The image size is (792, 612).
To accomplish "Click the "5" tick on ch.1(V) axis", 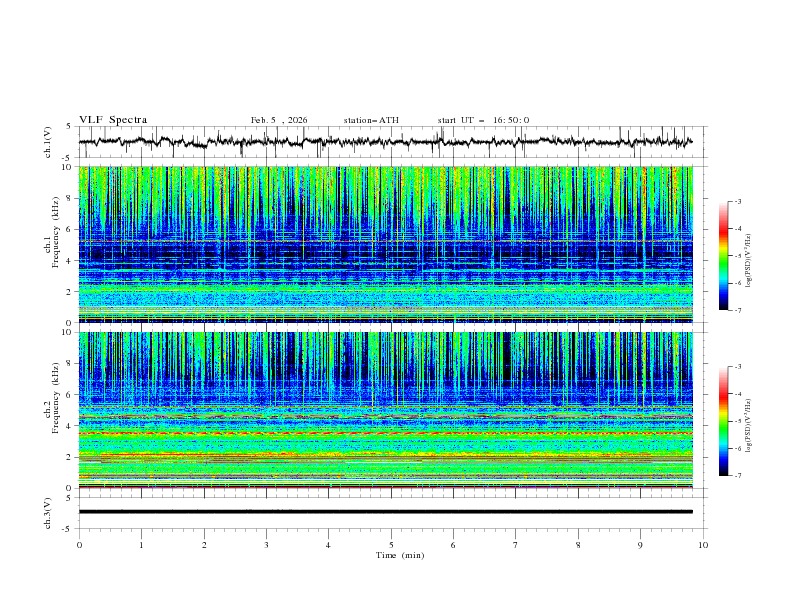I will [69, 127].
